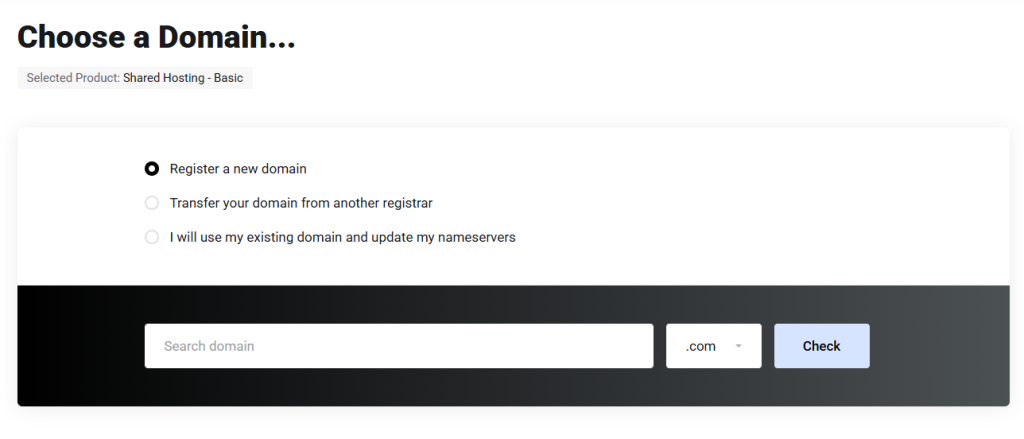Focus the domain search box placeholder text
Screen dimensions: 1024x439
pos(209,346)
